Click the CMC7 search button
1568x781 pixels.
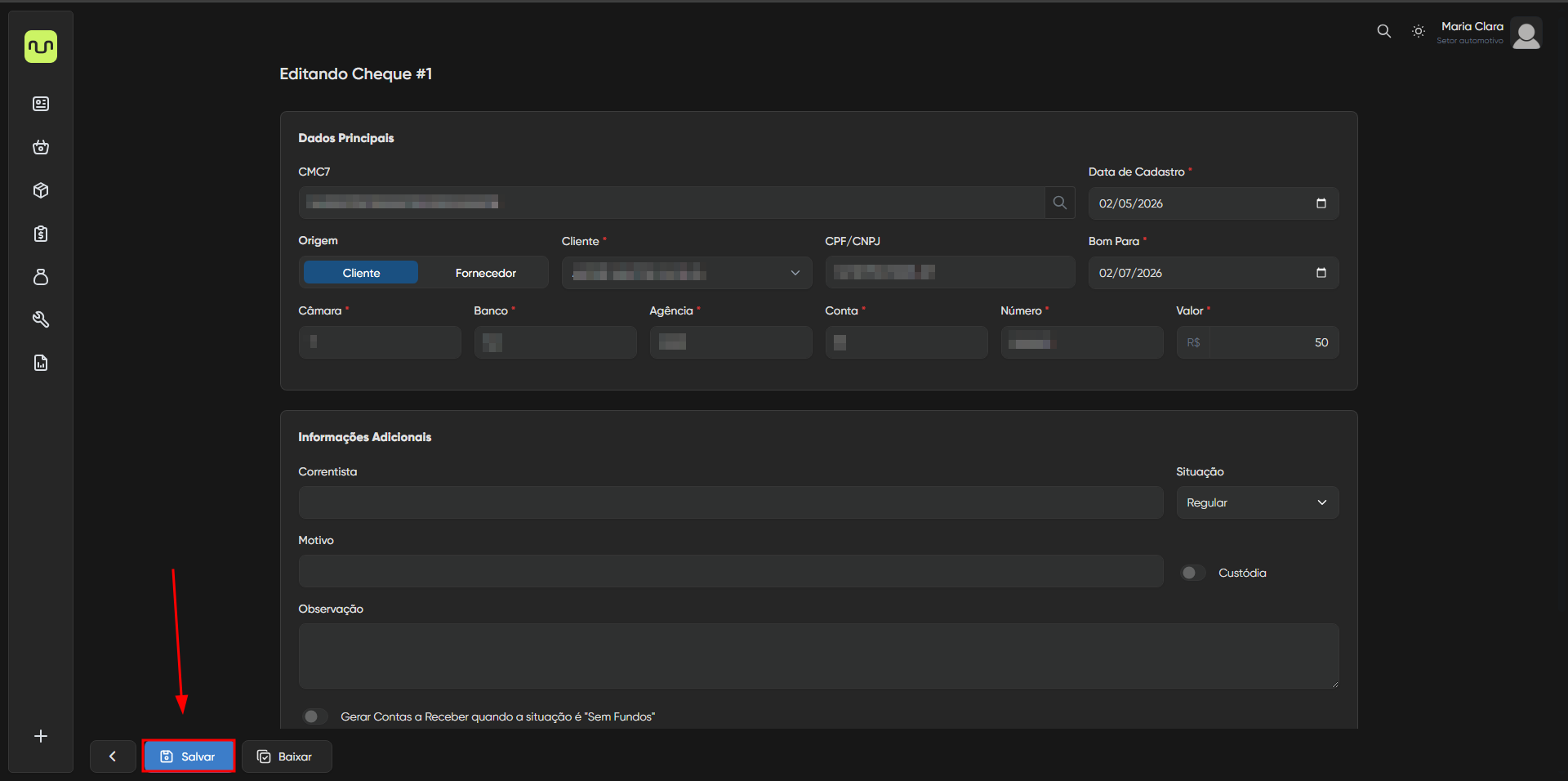[1059, 203]
